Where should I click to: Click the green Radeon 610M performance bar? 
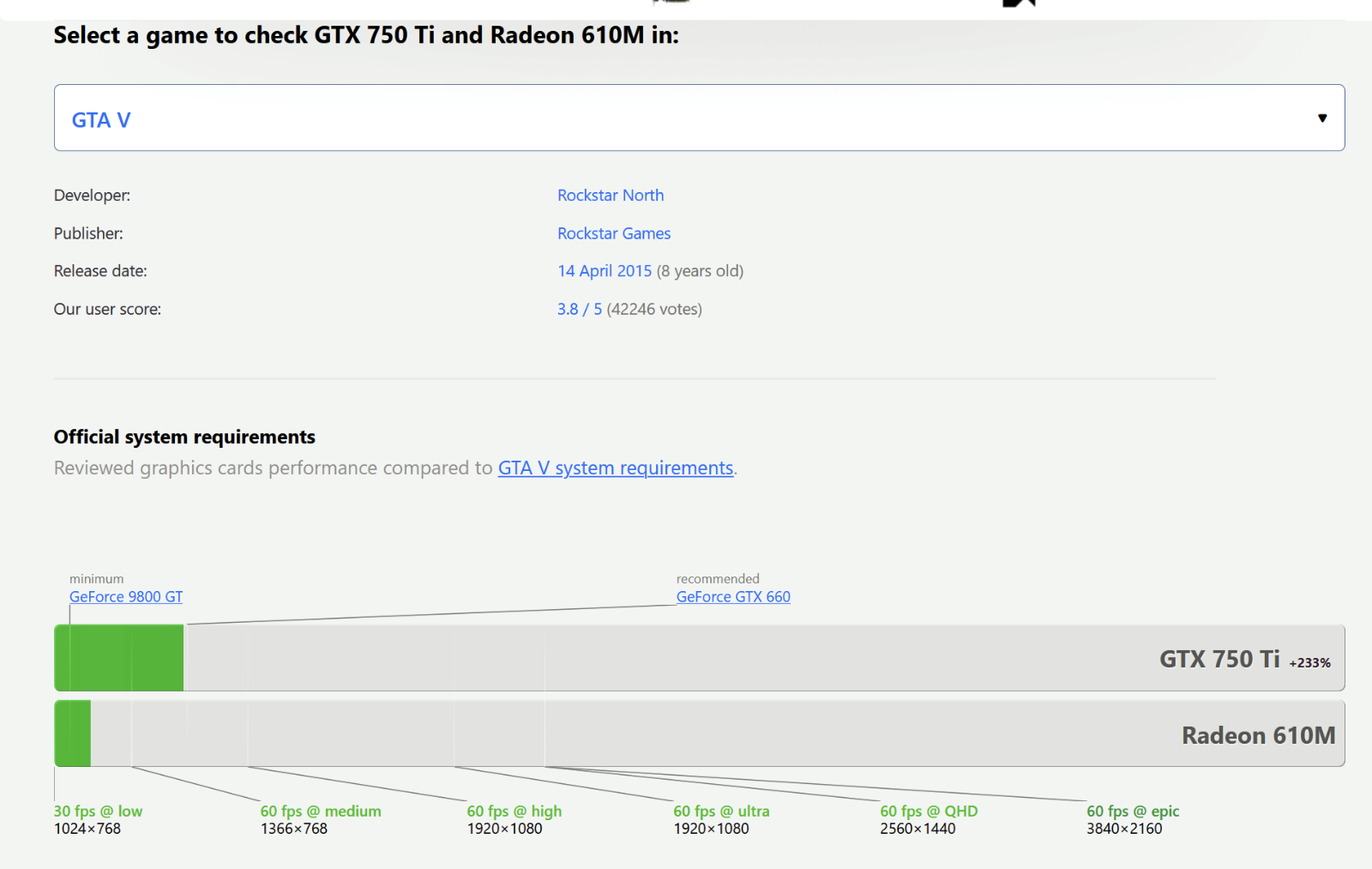pos(73,733)
